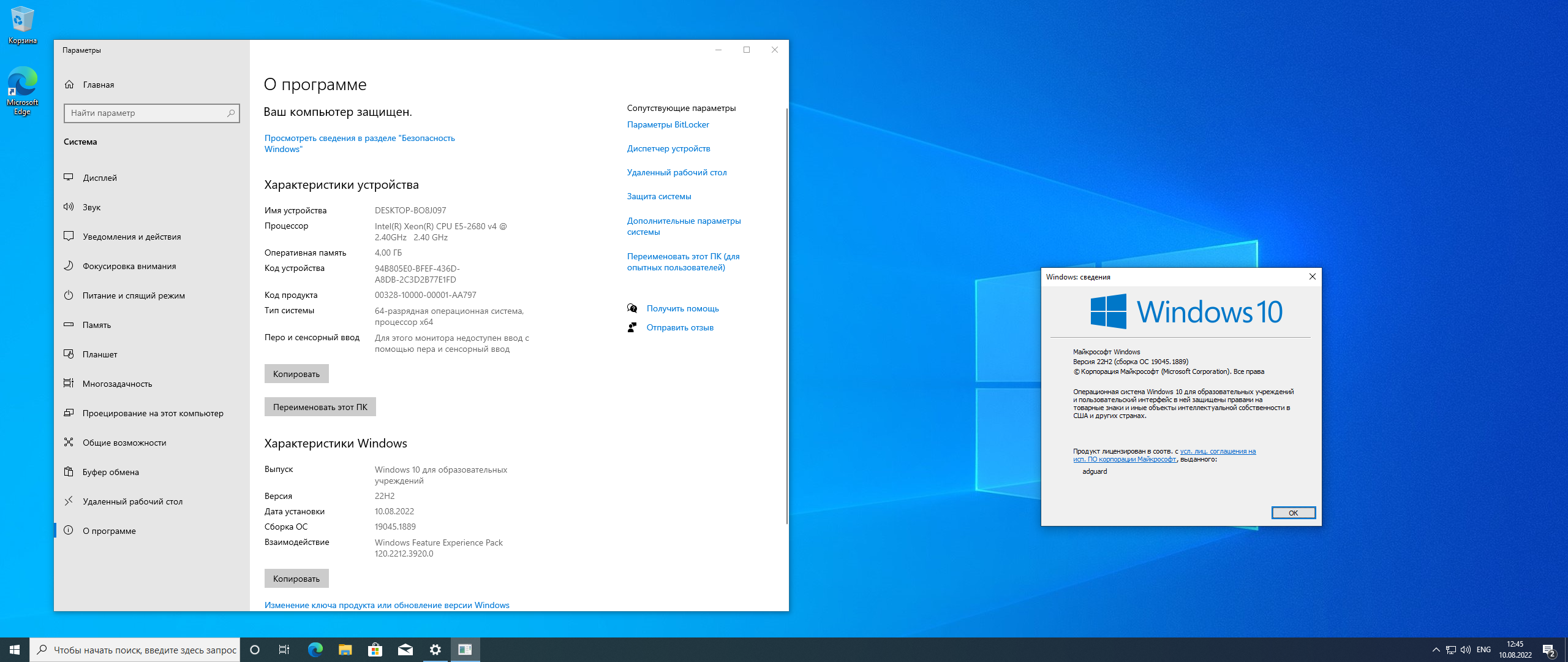The image size is (1568, 662).
Task: Click the Отправить отзыв person icon
Action: coord(632,327)
